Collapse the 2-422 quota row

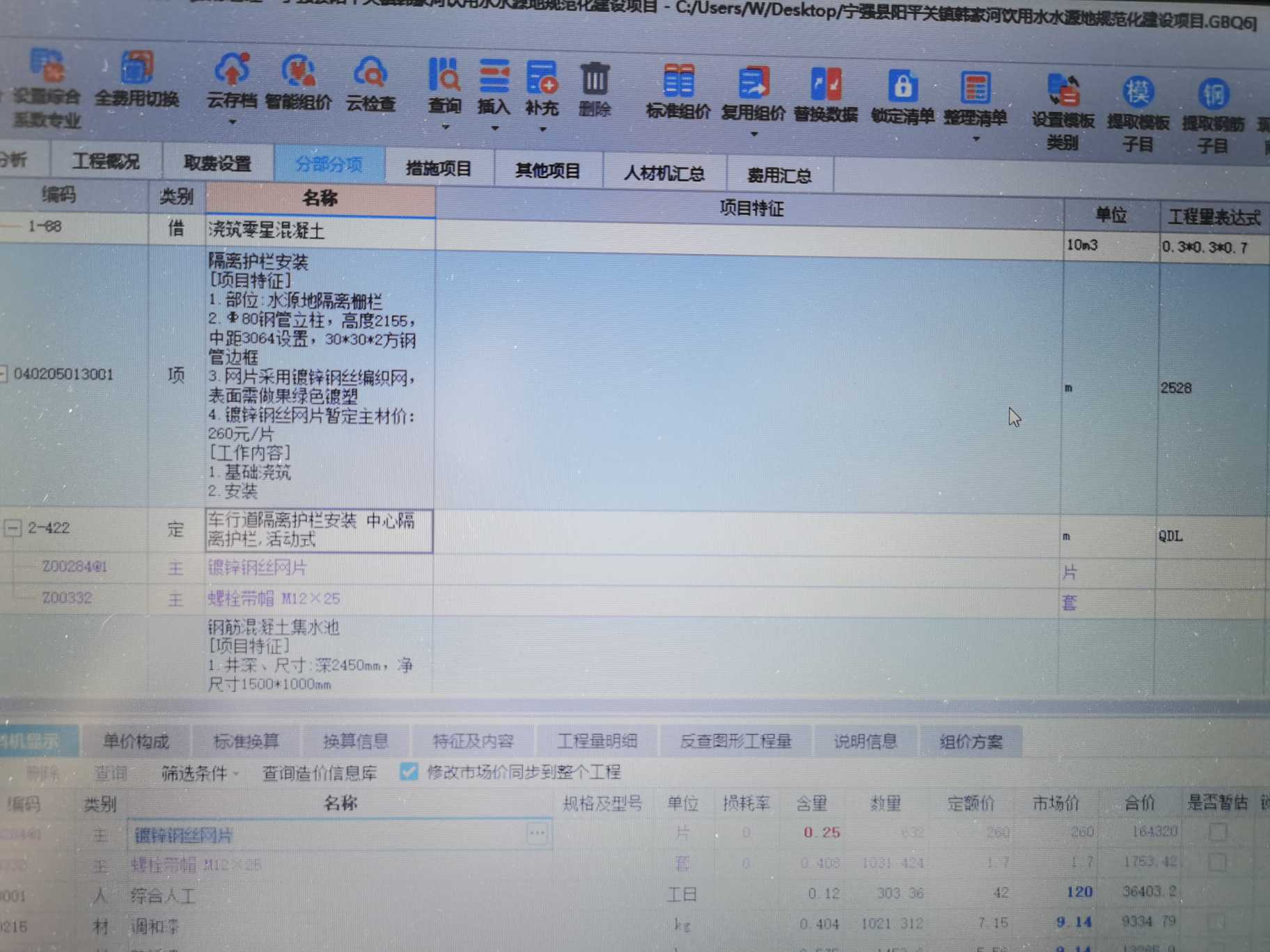point(13,528)
